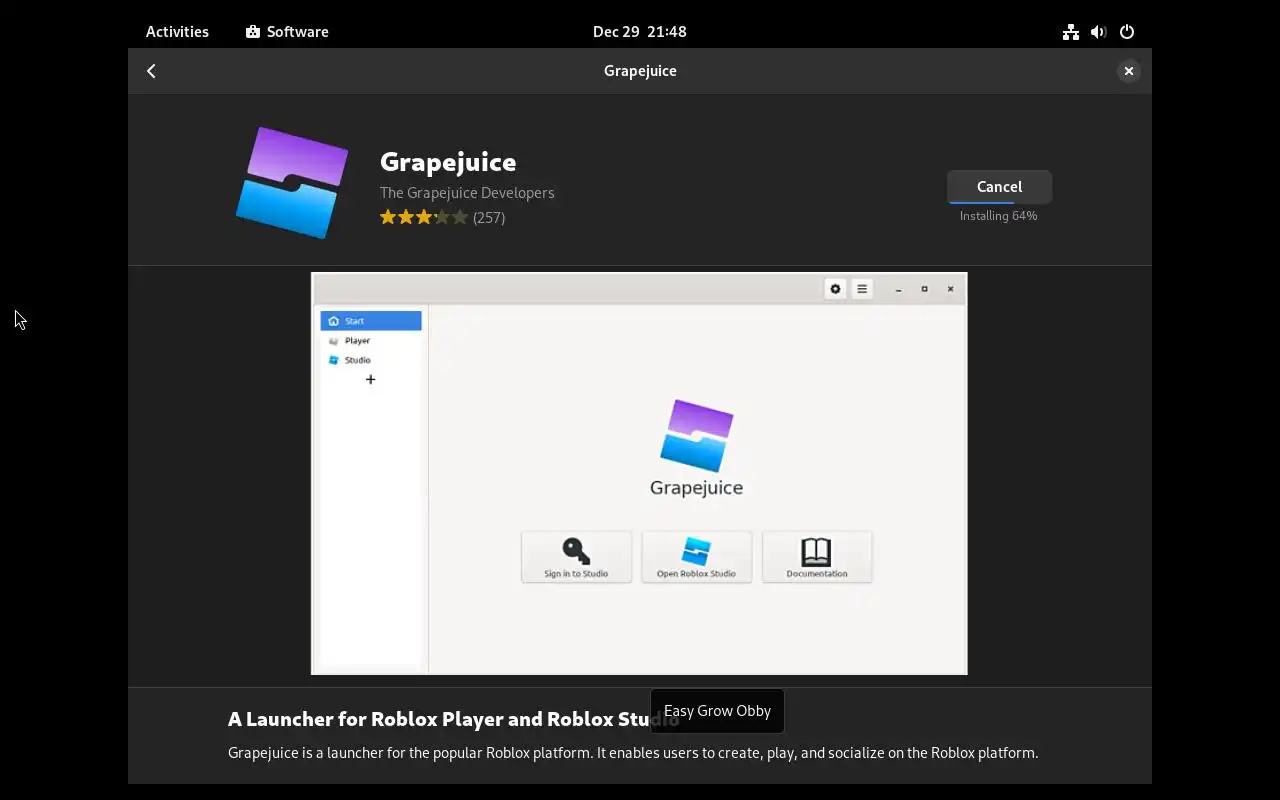Click the Grapejuice description paragraph
1280x800 pixels.
633,753
